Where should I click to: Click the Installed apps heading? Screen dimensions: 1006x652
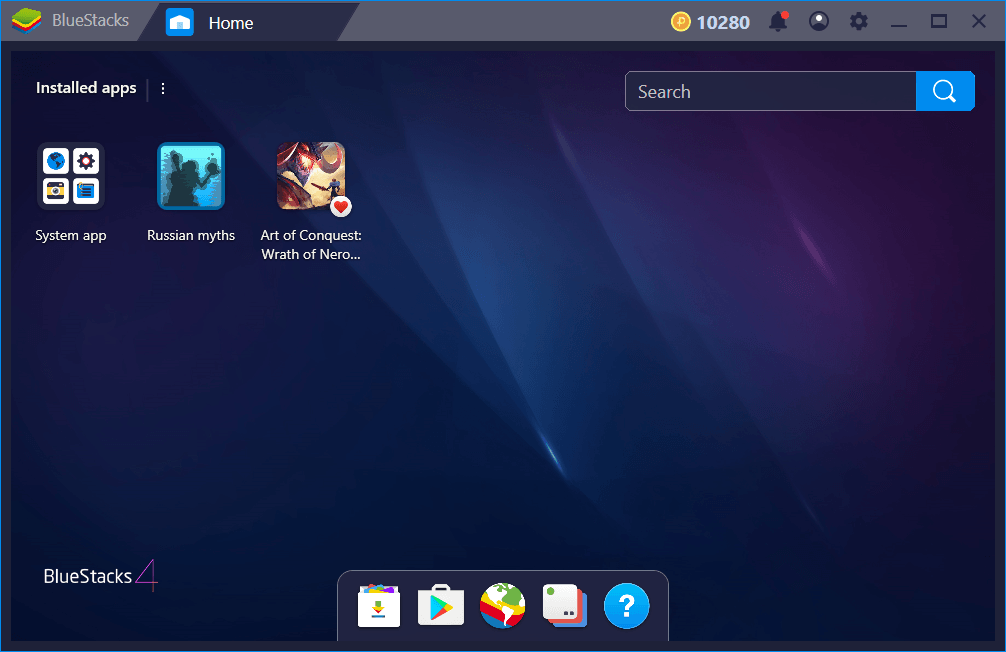[85, 88]
